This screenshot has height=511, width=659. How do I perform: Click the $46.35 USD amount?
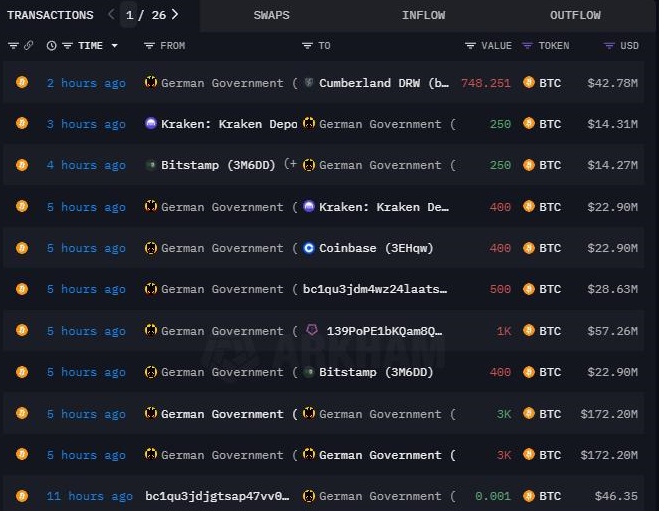tap(616, 496)
